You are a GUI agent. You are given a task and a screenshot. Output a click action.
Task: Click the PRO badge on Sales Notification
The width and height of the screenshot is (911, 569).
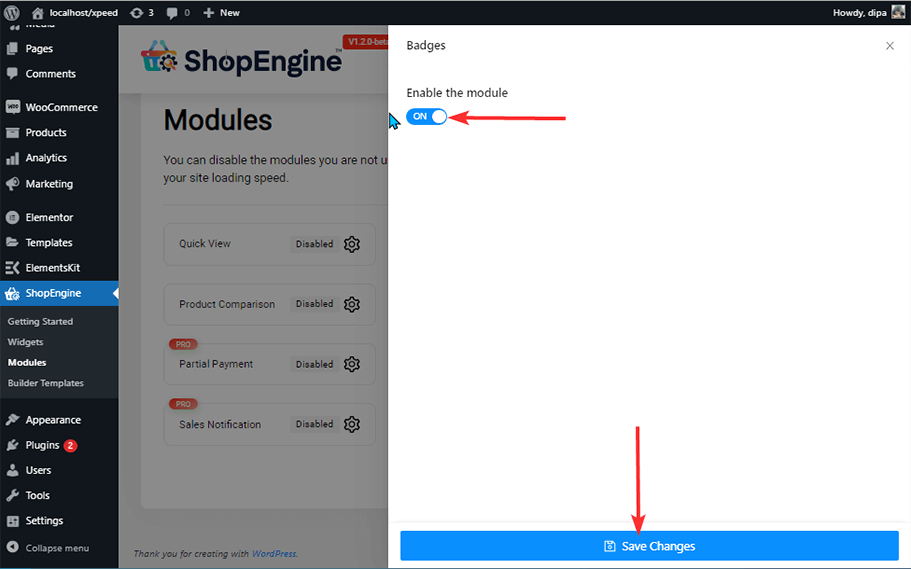click(x=183, y=404)
